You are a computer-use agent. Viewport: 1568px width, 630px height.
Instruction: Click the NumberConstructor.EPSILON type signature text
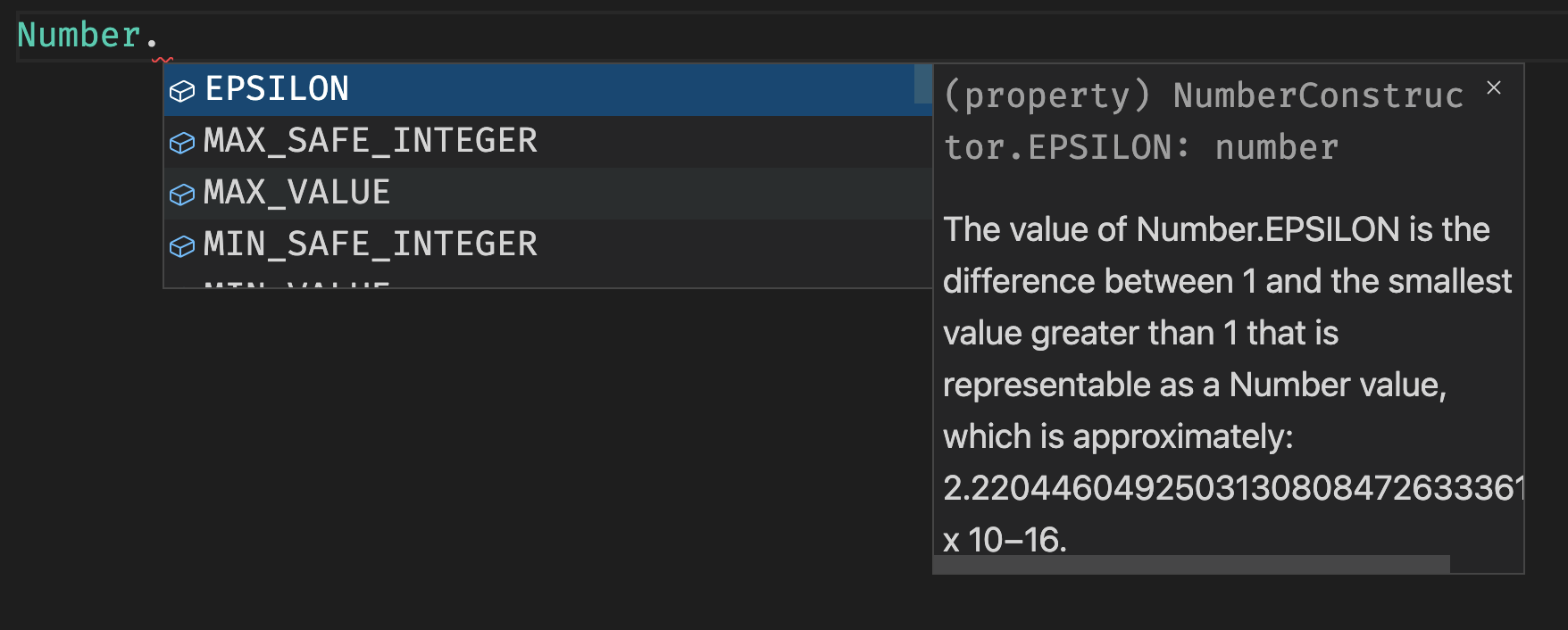(1204, 121)
